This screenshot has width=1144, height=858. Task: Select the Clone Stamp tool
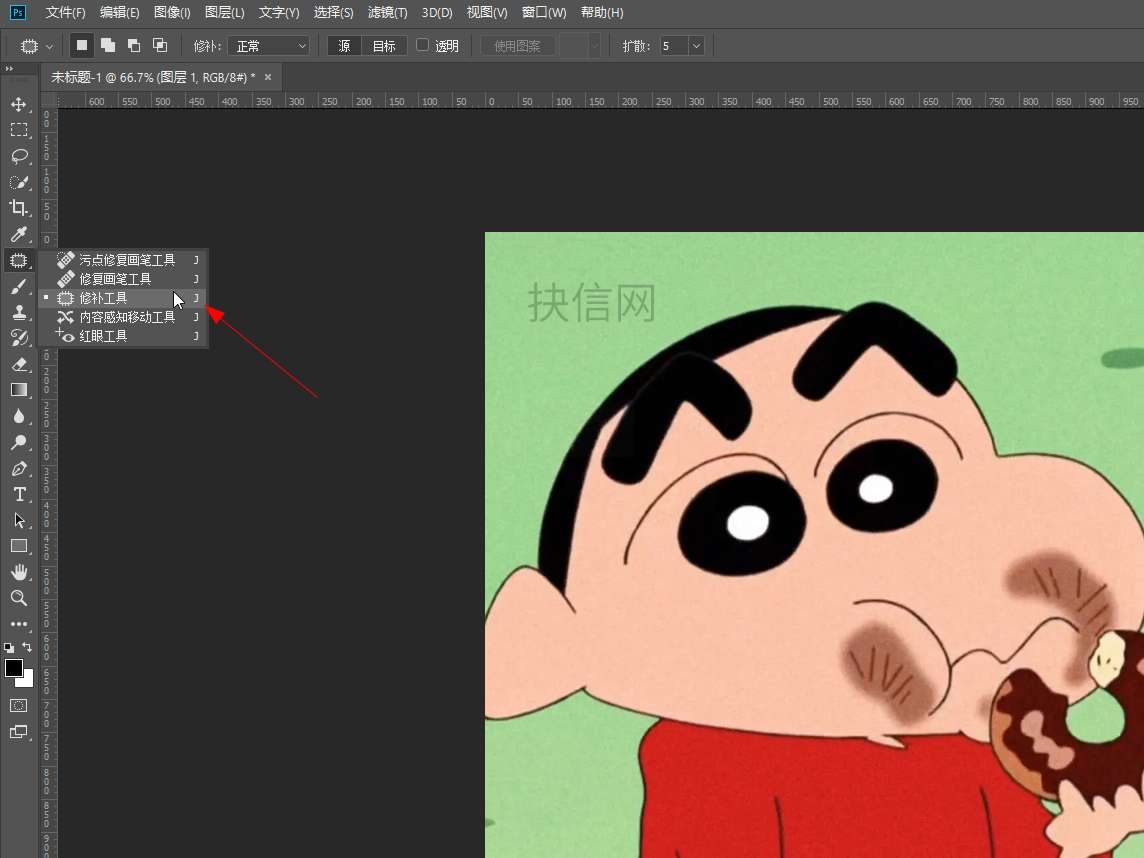(x=19, y=312)
